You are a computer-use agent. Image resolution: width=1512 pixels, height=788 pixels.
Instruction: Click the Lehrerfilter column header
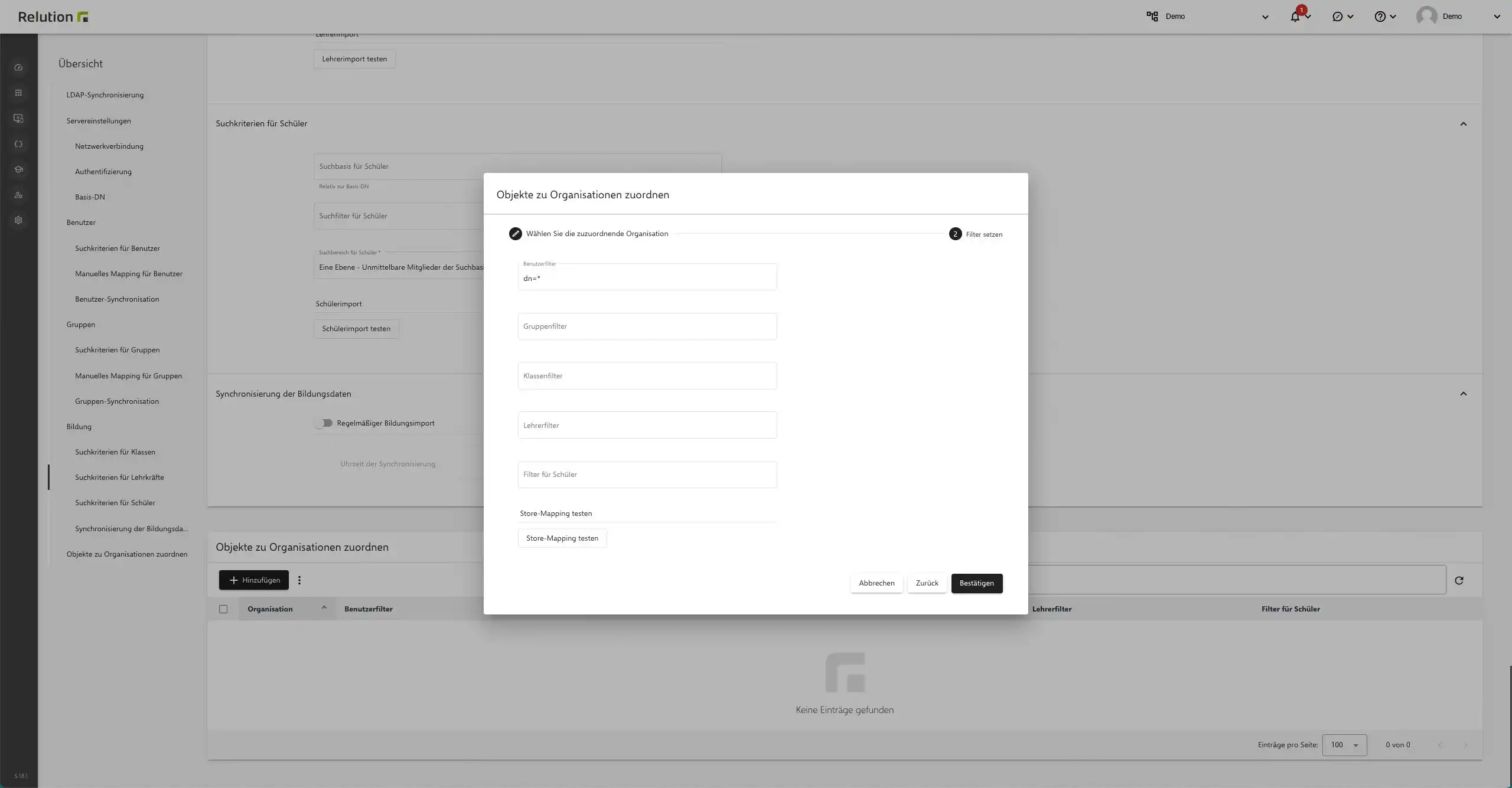click(x=1052, y=609)
